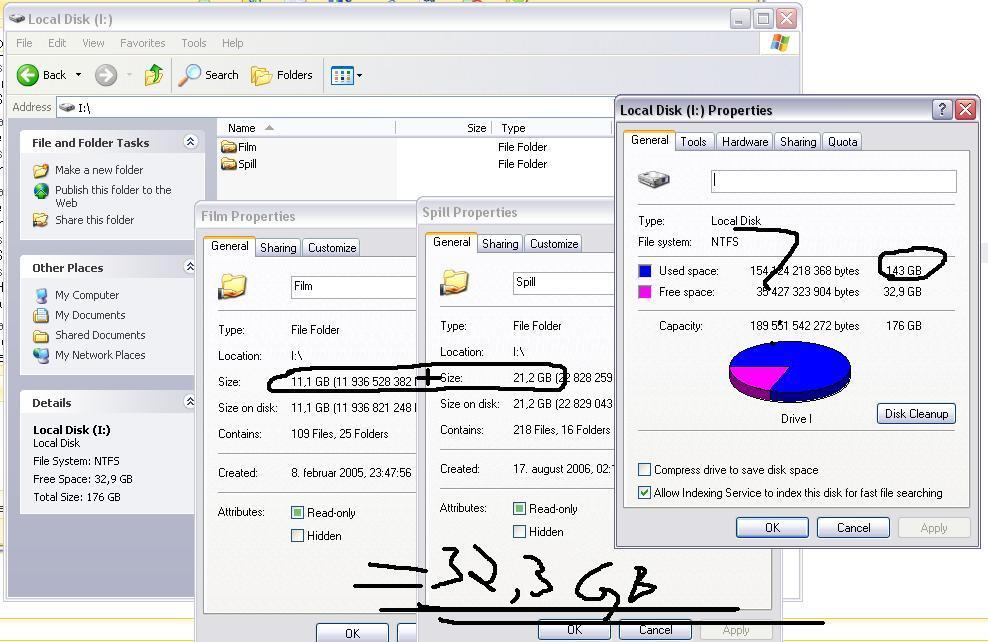The height and width of the screenshot is (642, 988).
Task: Collapse Details panel
Action: coord(190,401)
